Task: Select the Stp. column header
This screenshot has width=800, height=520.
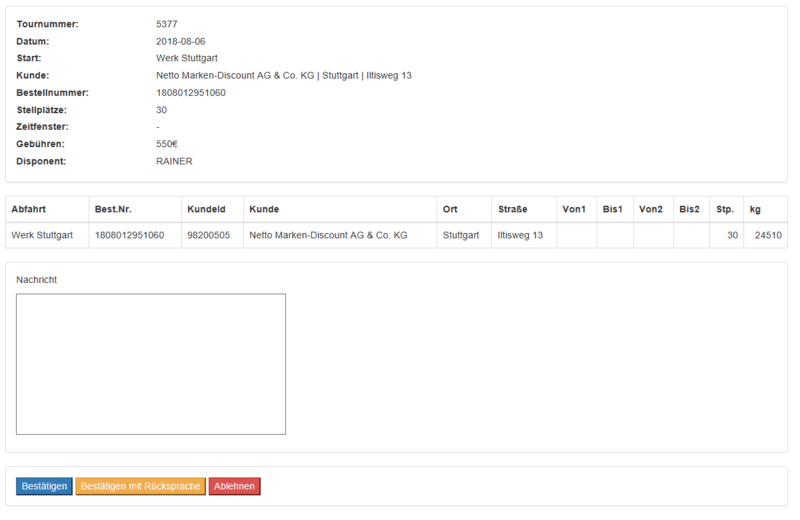Action: pyautogui.click(x=725, y=209)
